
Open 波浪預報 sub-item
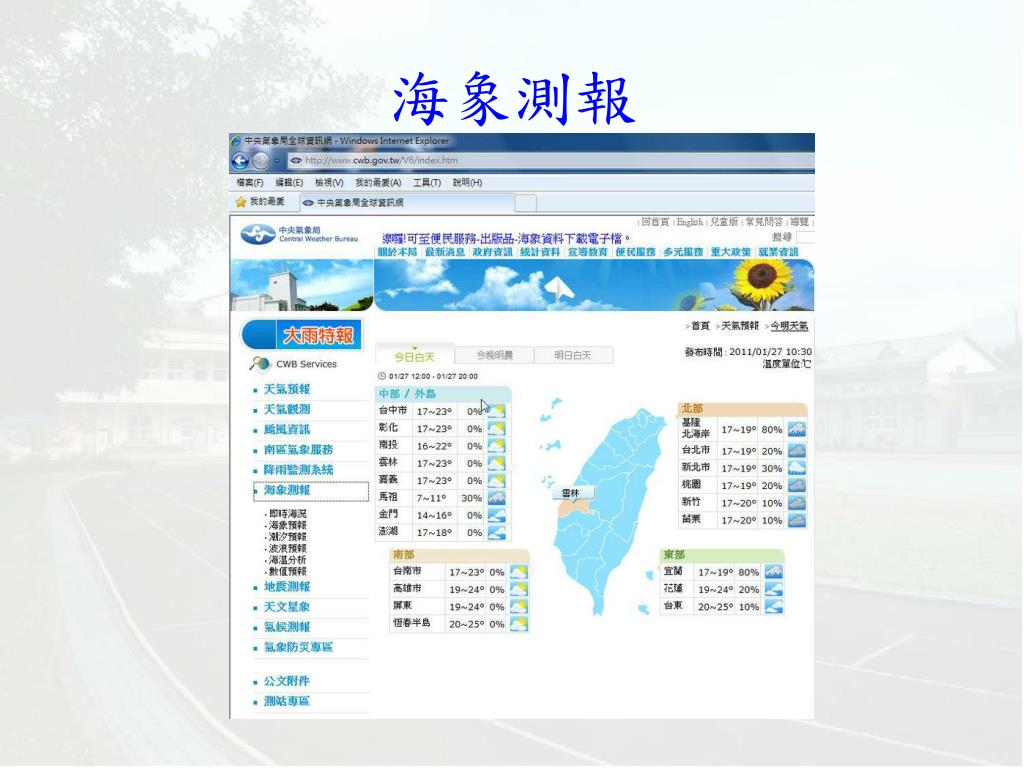tap(287, 549)
